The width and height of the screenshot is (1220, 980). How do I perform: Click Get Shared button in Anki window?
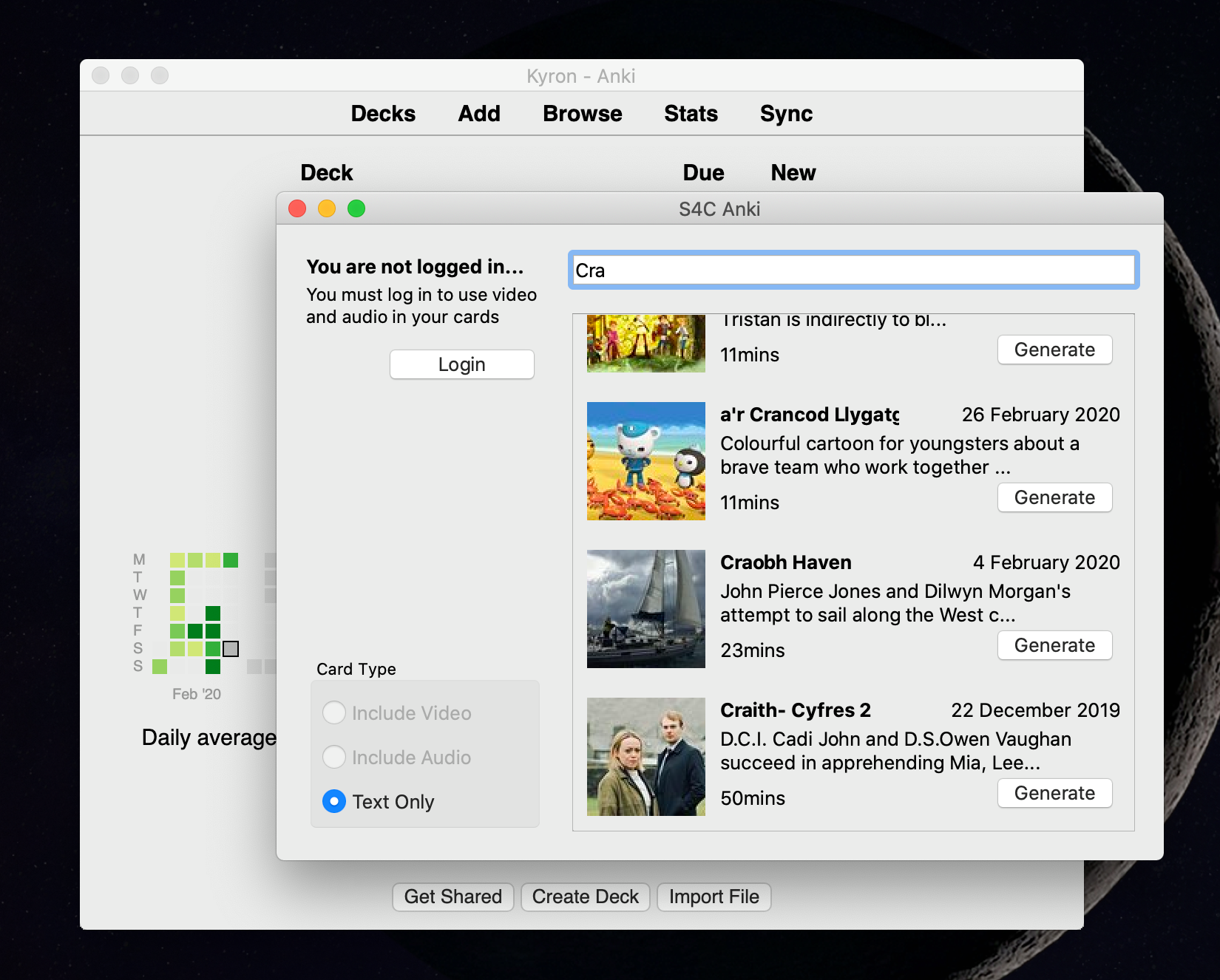point(453,896)
